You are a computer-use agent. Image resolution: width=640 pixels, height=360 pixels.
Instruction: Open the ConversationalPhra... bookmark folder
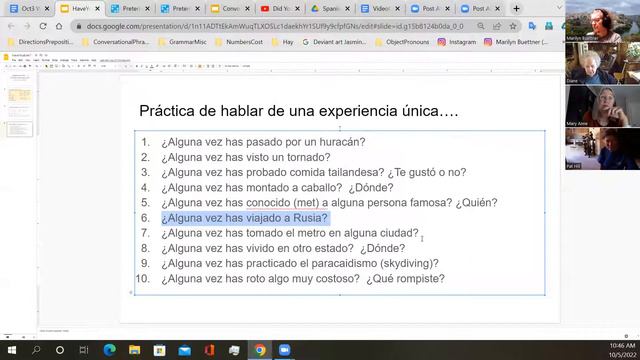pyautogui.click(x=116, y=42)
